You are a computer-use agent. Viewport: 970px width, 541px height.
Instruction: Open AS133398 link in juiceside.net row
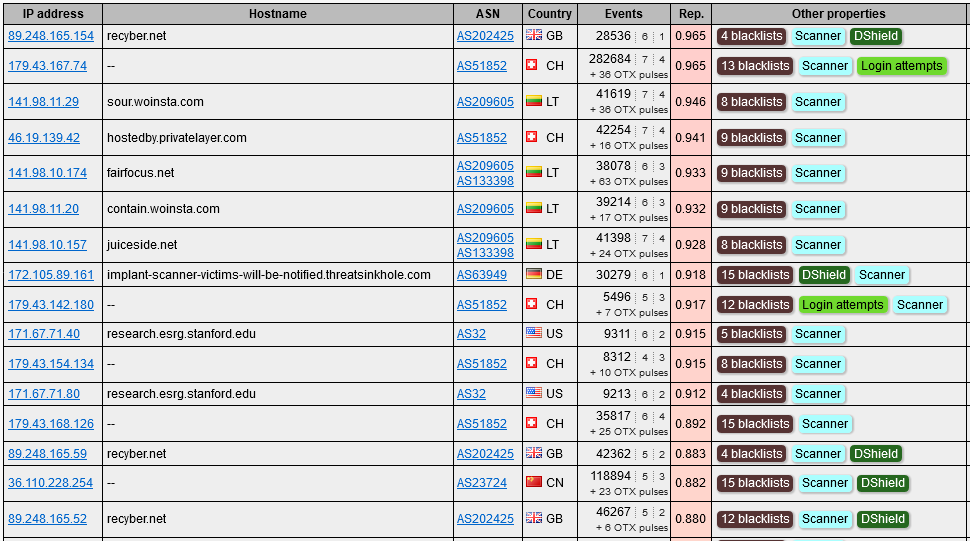(x=485, y=252)
